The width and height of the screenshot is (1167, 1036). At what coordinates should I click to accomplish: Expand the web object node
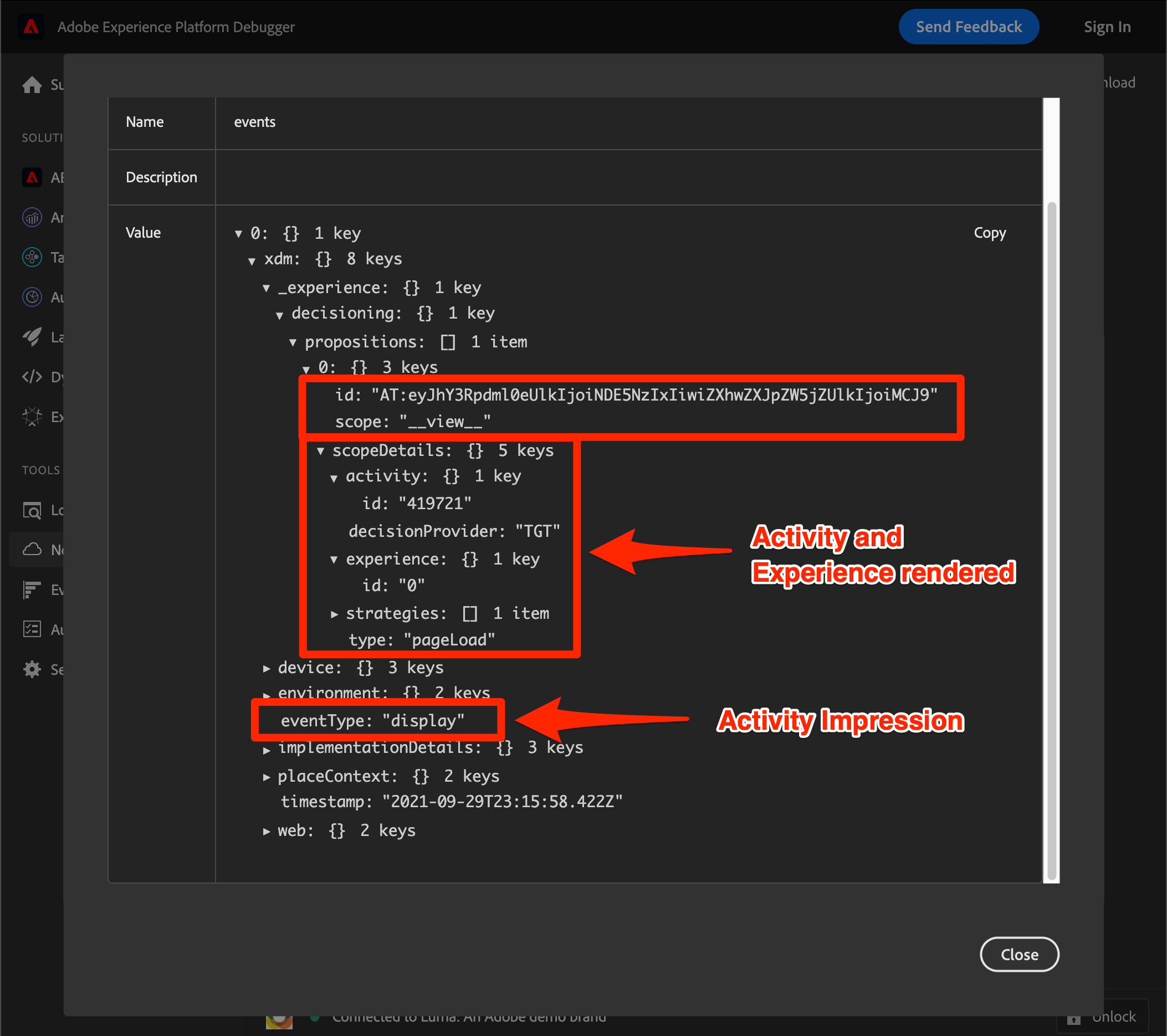[x=267, y=831]
